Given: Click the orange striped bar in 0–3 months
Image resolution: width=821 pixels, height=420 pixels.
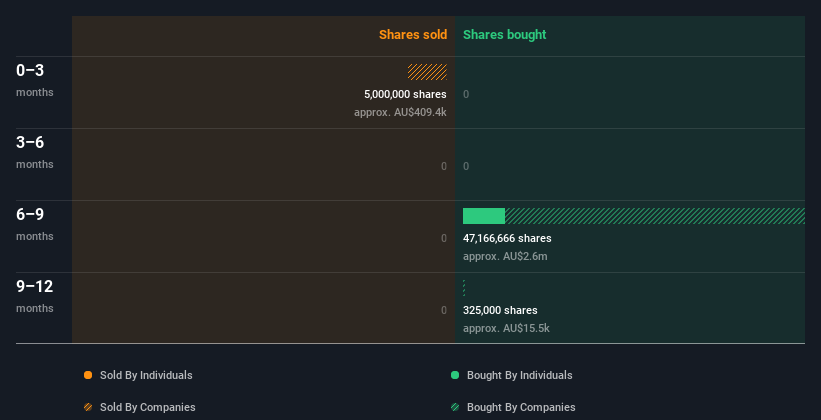Looking at the screenshot, I should (427, 72).
